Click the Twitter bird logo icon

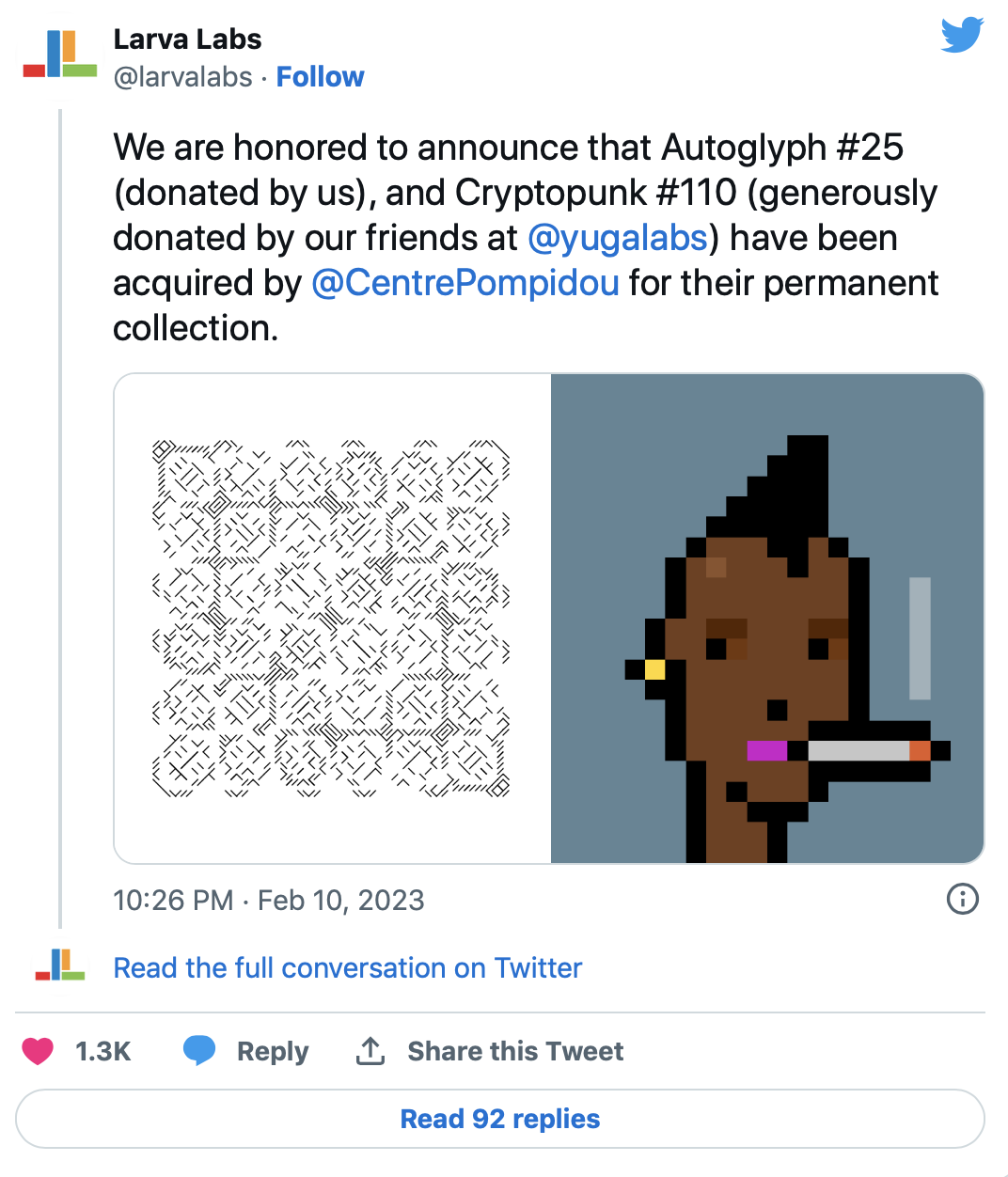[962, 35]
